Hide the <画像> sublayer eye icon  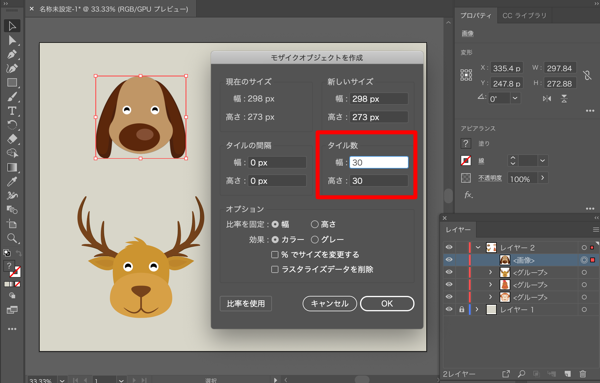click(449, 260)
